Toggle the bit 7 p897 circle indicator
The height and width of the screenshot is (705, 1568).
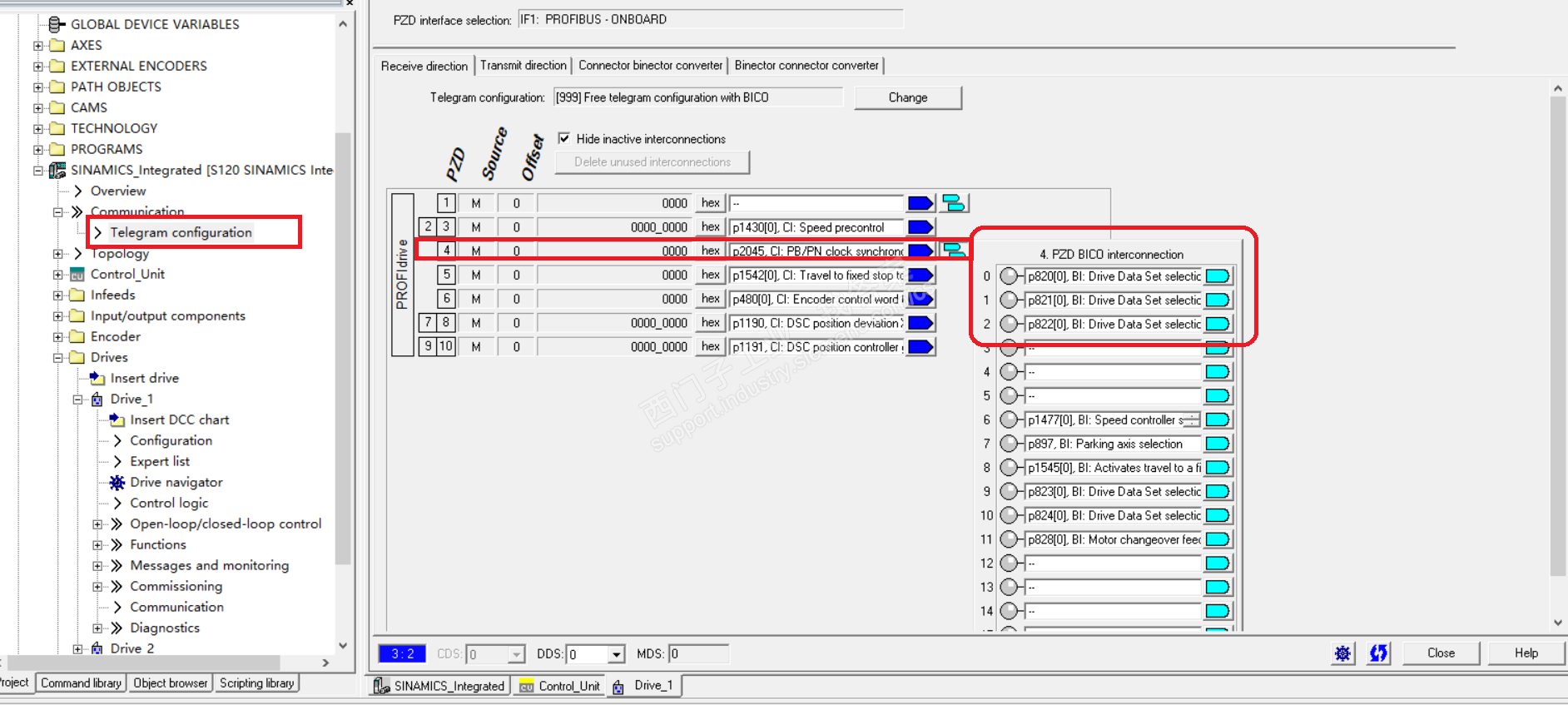[1009, 444]
